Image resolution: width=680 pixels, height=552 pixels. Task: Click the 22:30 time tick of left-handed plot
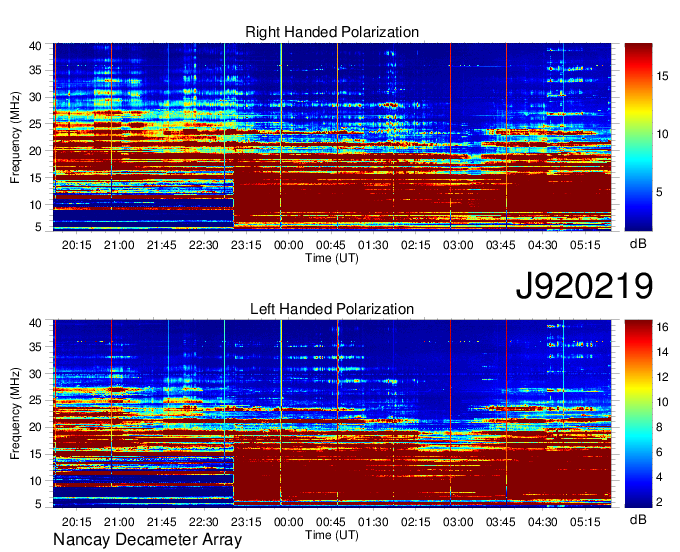click(204, 522)
